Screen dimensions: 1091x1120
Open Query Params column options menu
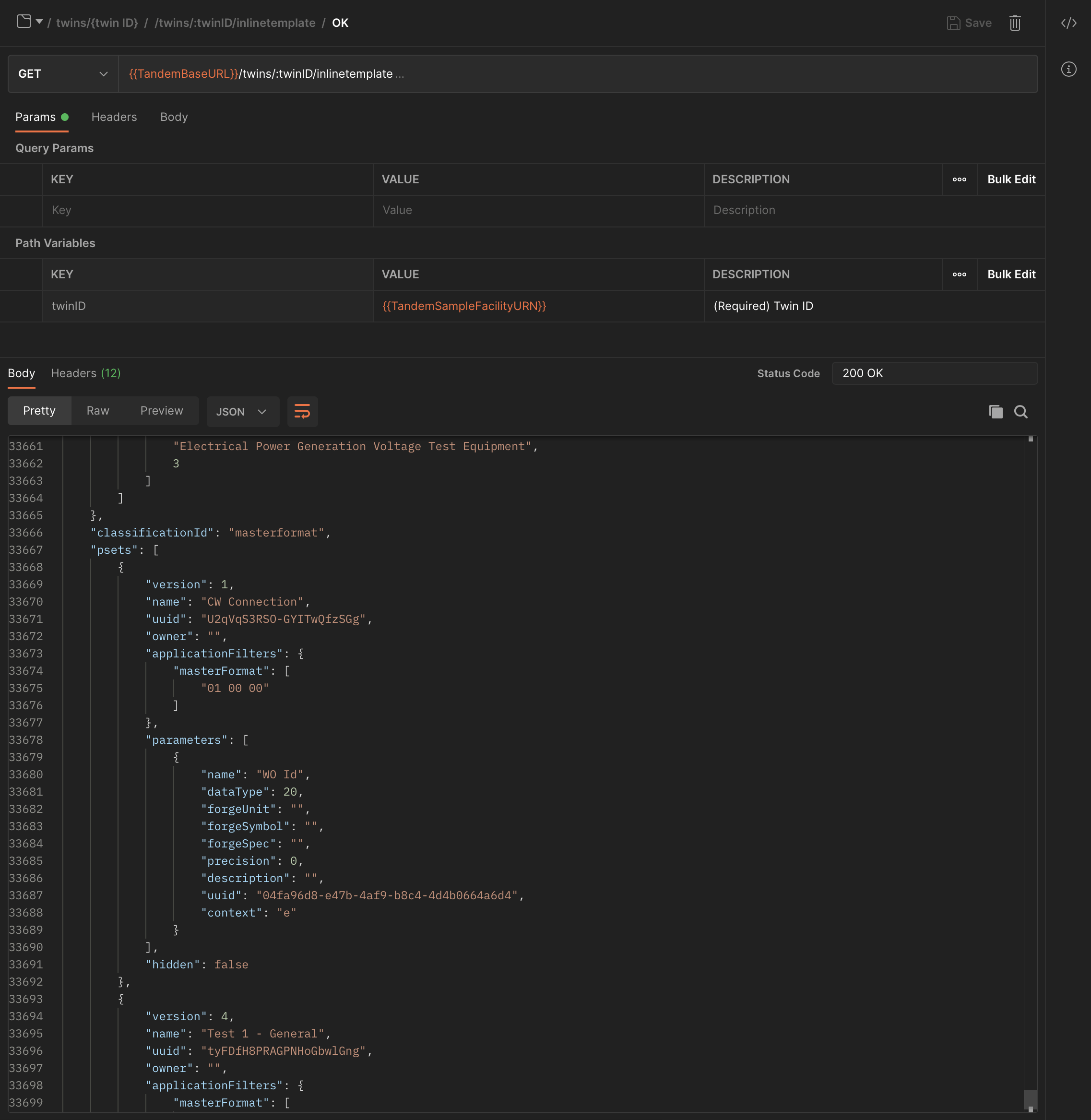tap(959, 179)
